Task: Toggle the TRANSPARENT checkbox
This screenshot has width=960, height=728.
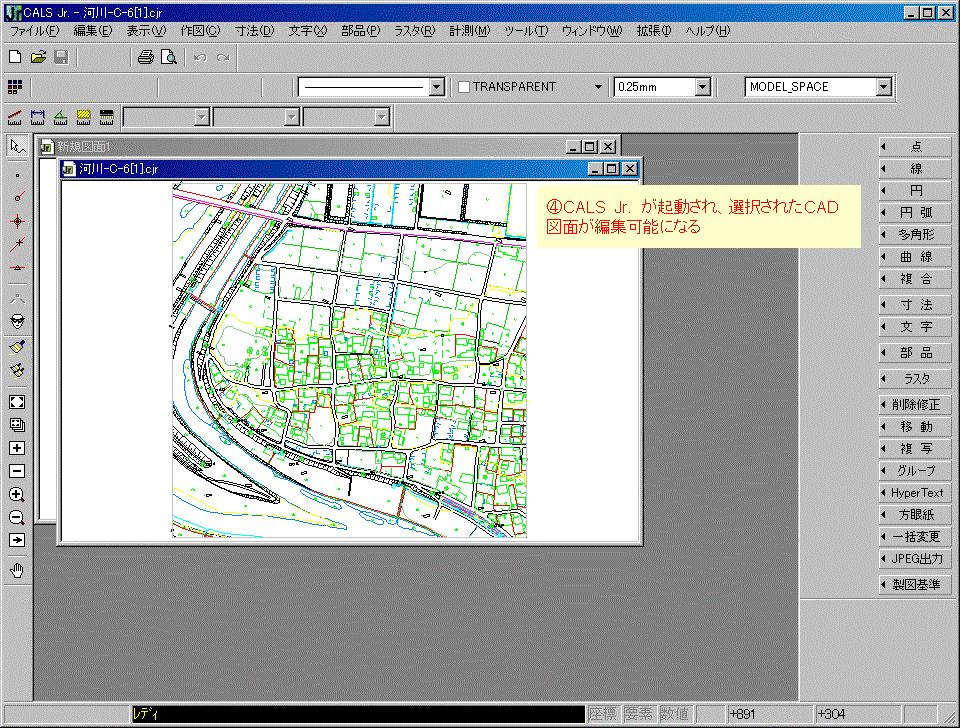Action: point(464,87)
